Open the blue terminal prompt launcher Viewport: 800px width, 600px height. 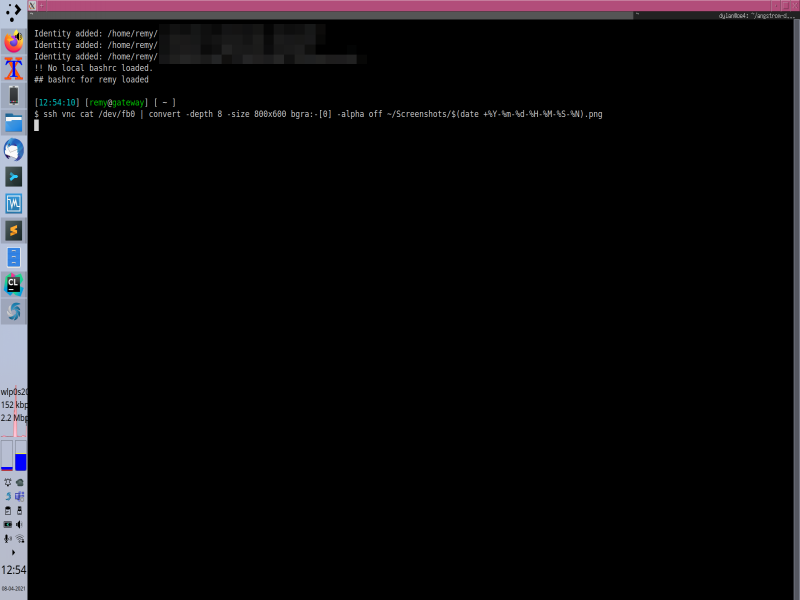pos(13,177)
